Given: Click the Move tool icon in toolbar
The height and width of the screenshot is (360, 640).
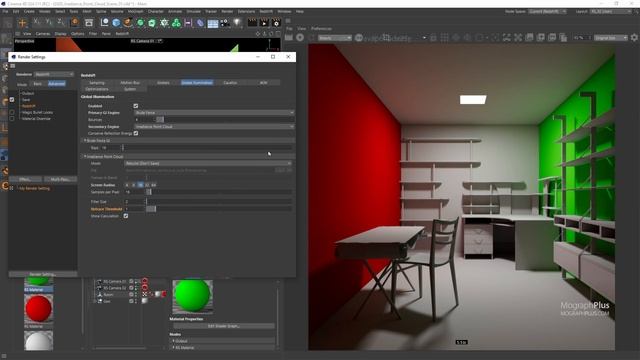Looking at the screenshot, I should click(22, 23).
